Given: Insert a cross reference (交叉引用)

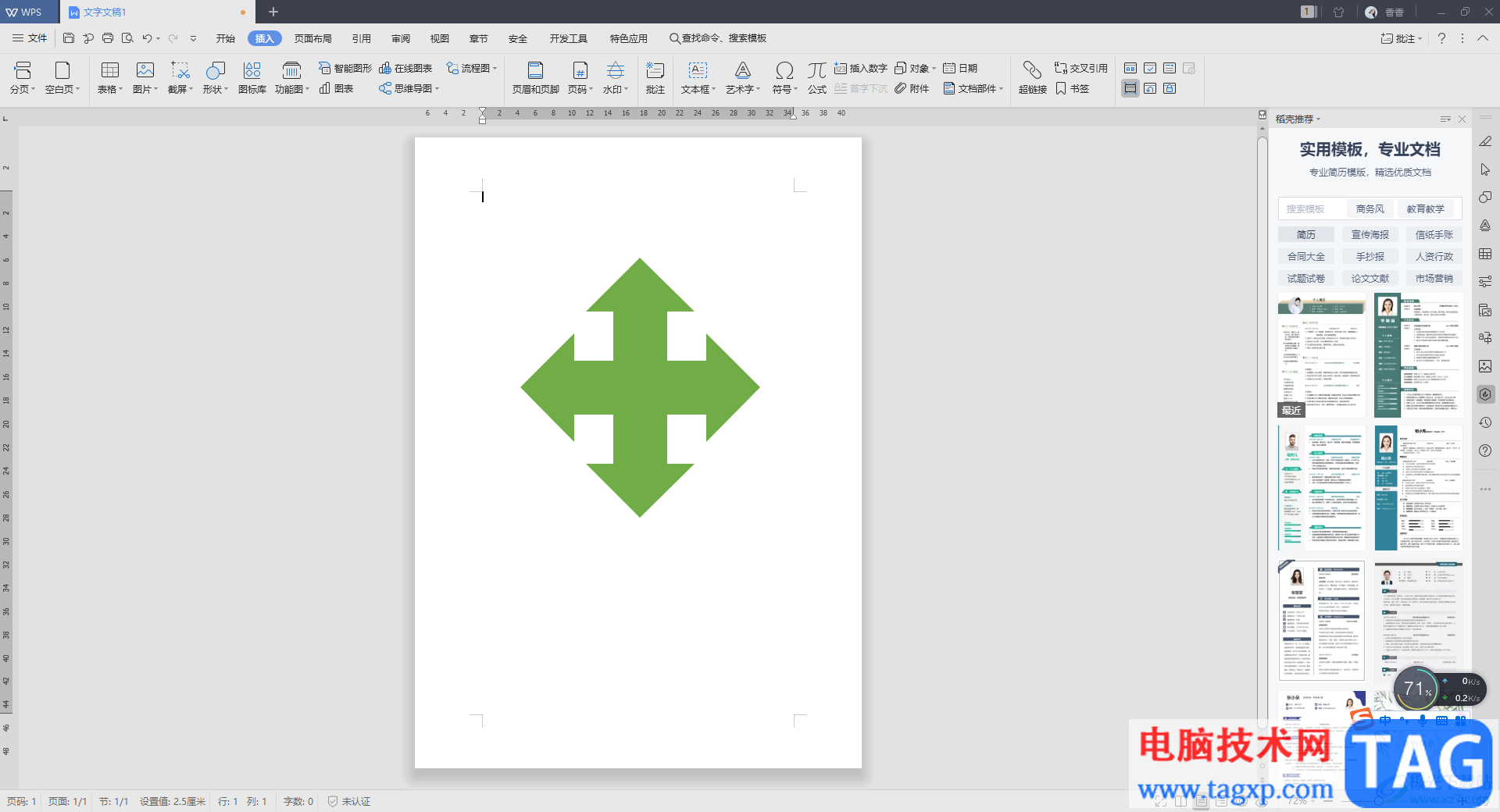Looking at the screenshot, I should point(1081,69).
